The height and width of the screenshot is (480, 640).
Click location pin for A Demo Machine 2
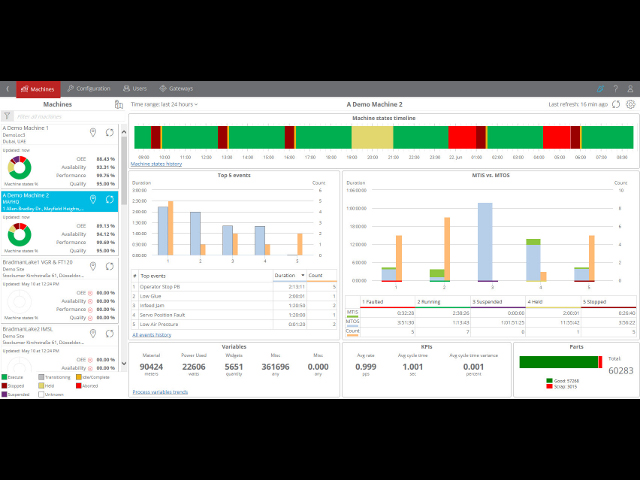(x=93, y=199)
